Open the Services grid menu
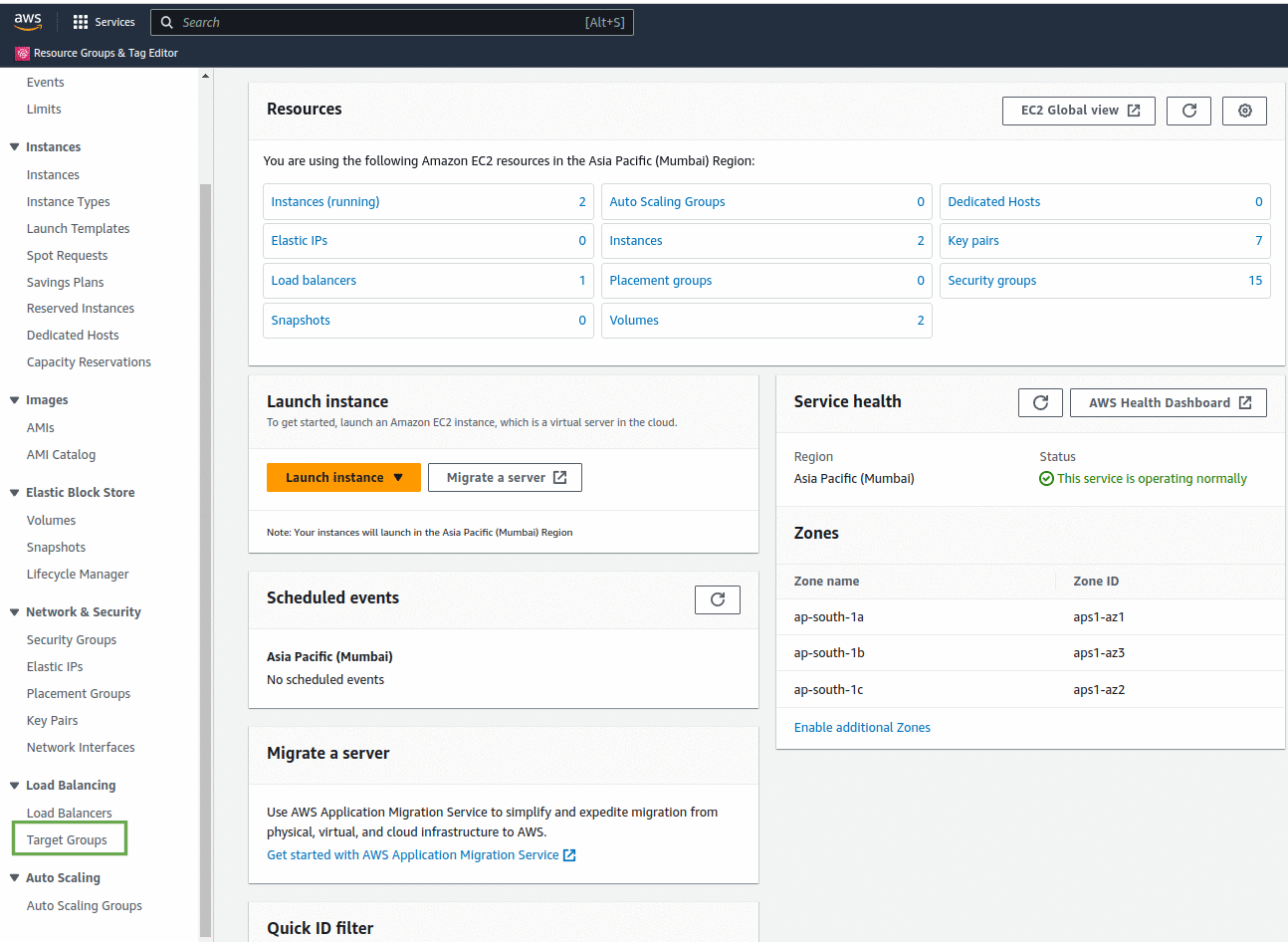 tap(104, 22)
